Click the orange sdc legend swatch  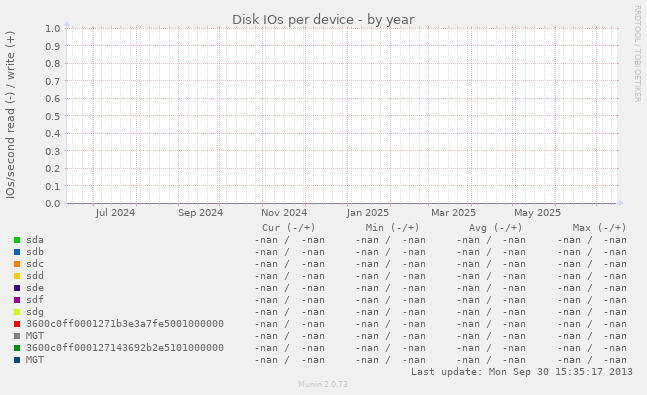coord(17,264)
